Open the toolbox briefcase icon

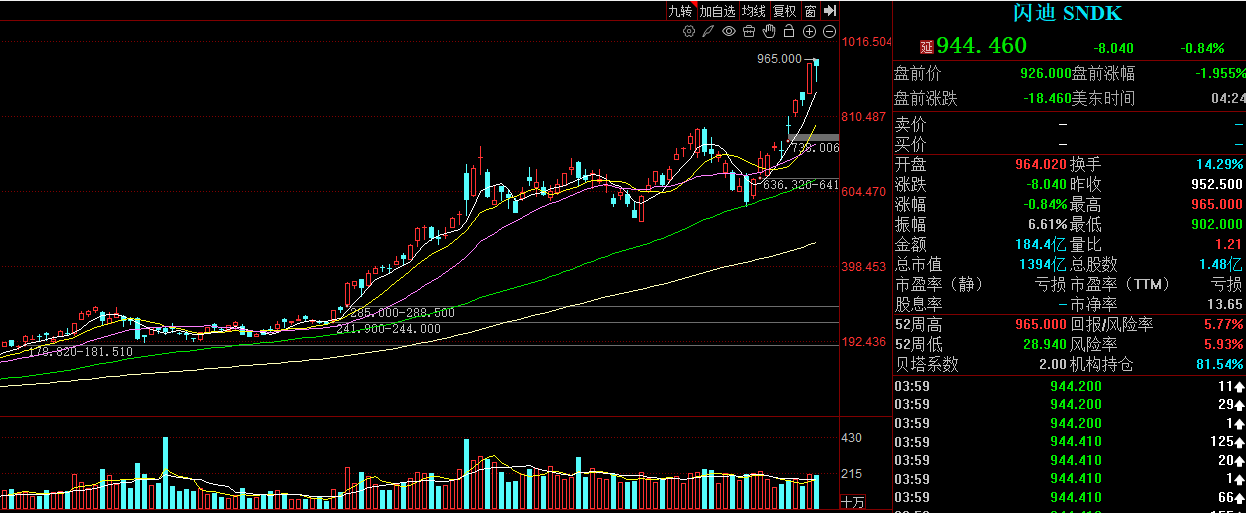749,32
